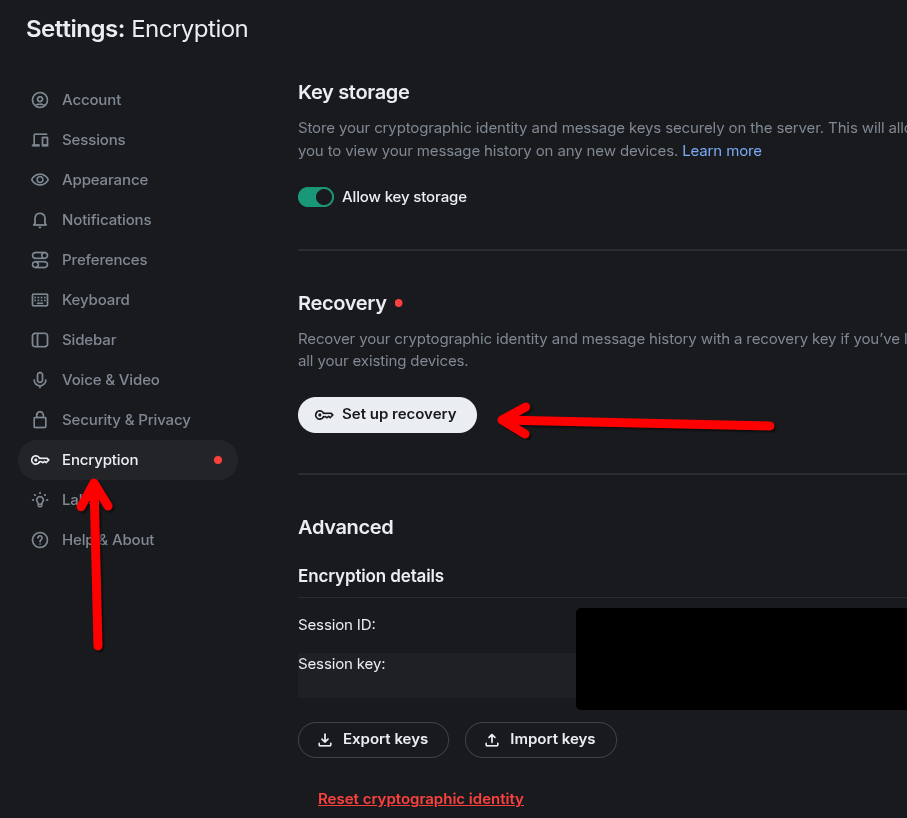
Task: Click the Help & About question mark icon
Action: pos(40,540)
